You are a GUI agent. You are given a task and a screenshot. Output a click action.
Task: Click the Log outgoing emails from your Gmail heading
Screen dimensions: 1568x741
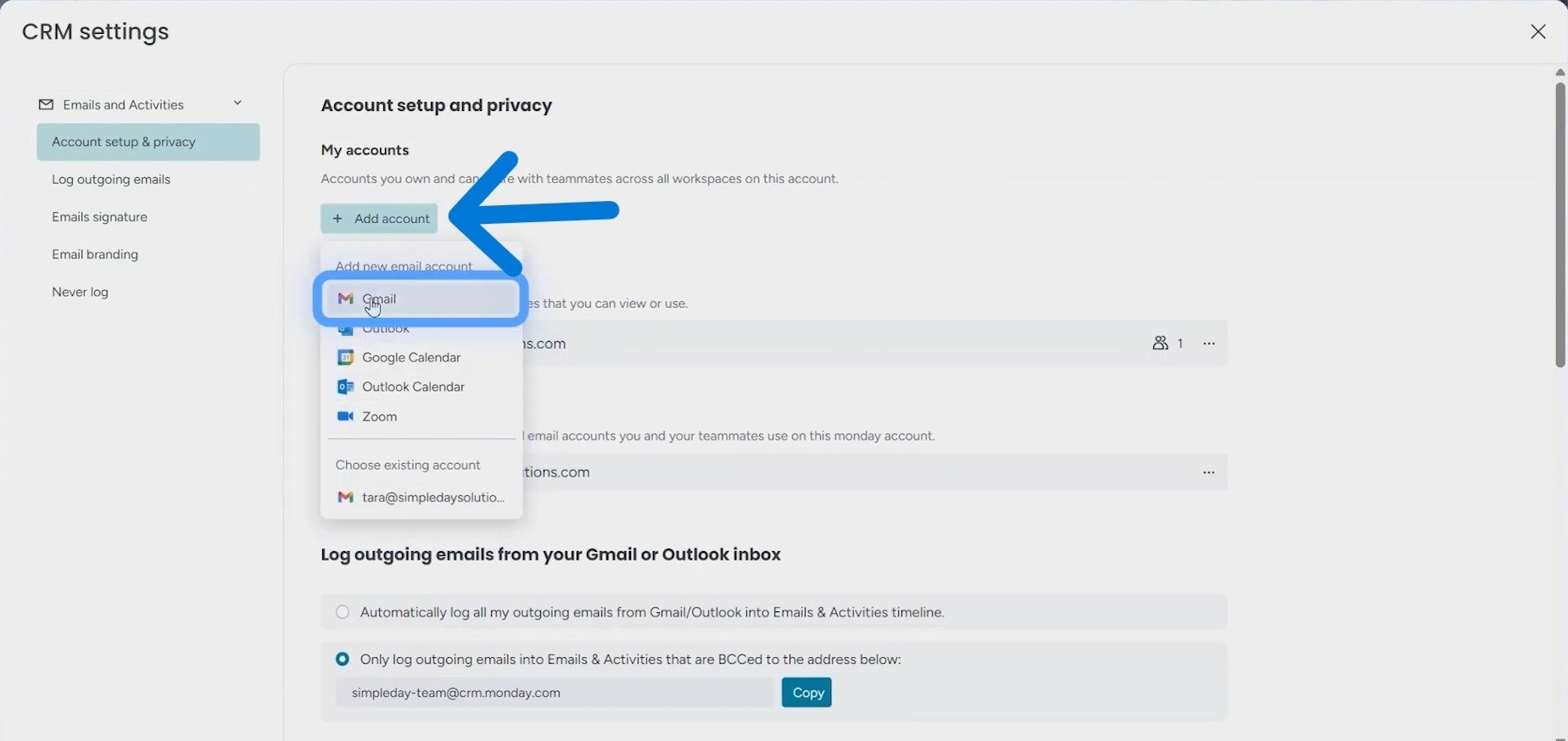[550, 554]
